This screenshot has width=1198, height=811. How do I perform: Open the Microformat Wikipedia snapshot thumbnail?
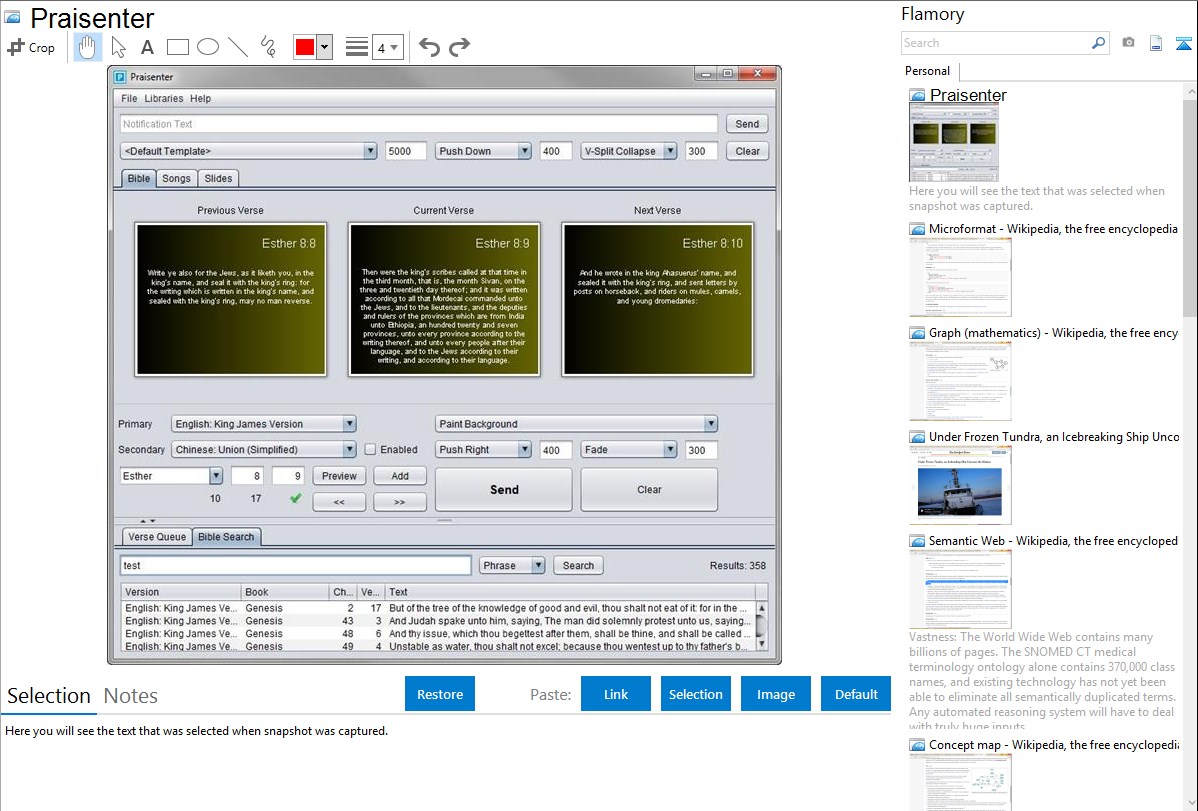point(960,277)
